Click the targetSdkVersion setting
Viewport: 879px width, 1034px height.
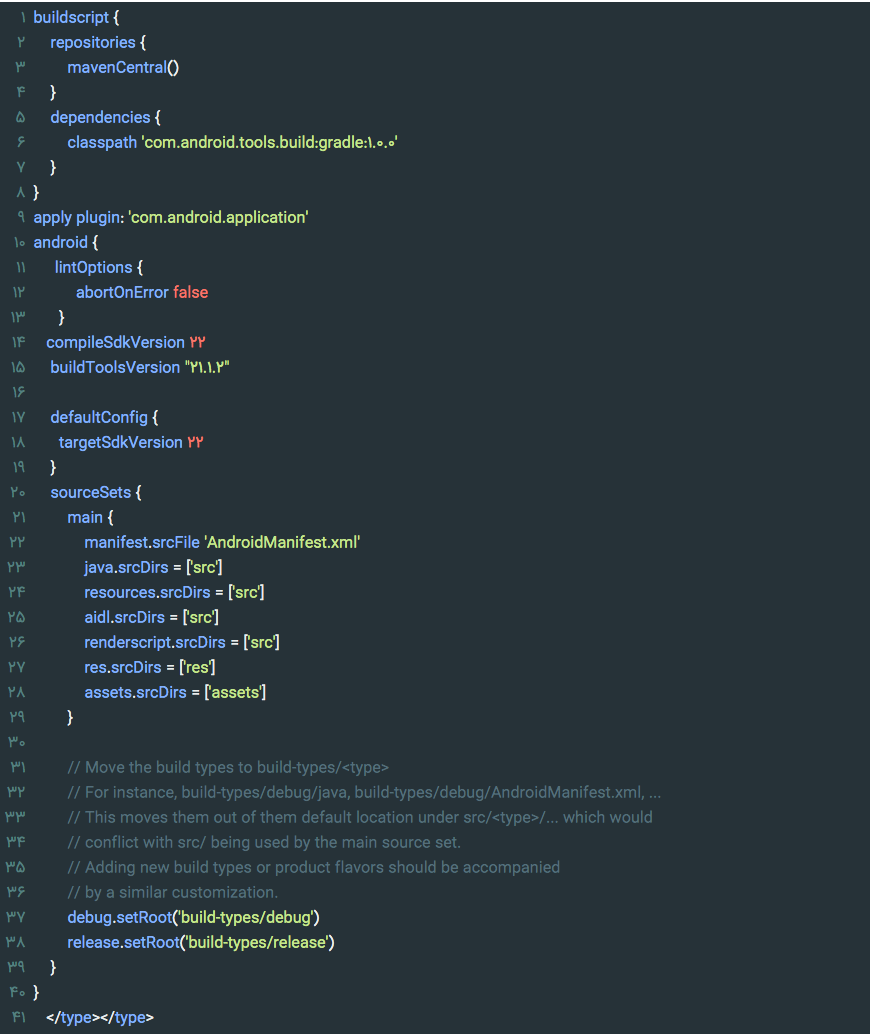click(x=131, y=442)
